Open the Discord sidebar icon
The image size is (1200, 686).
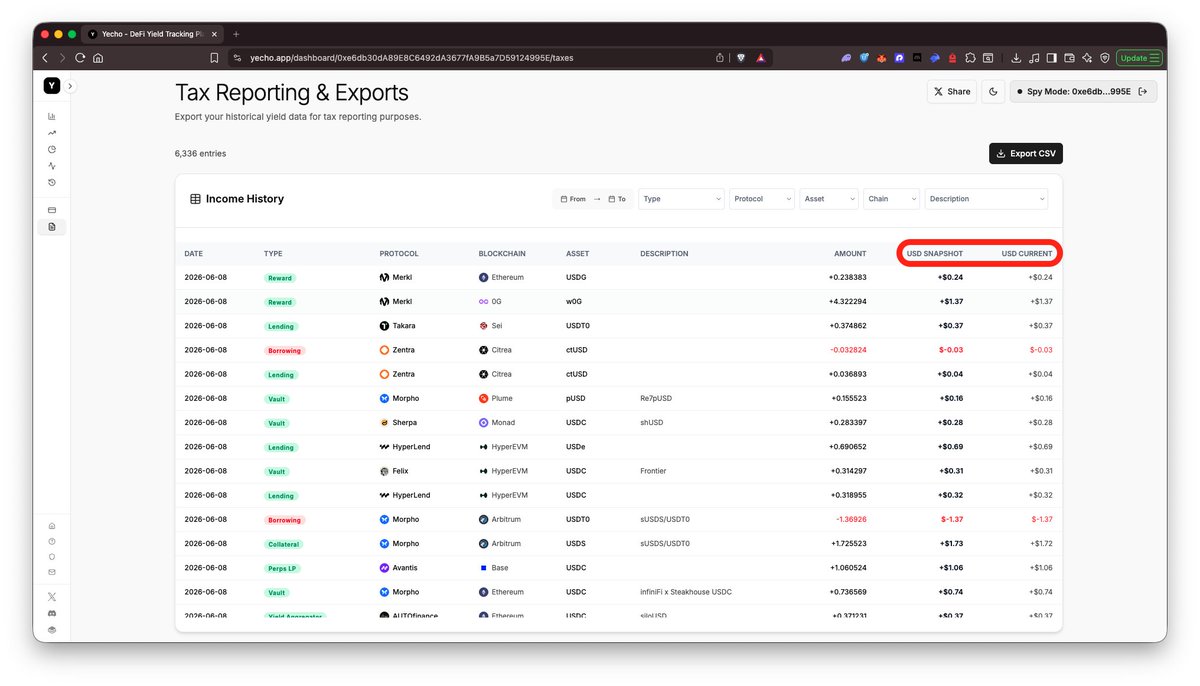coord(52,613)
